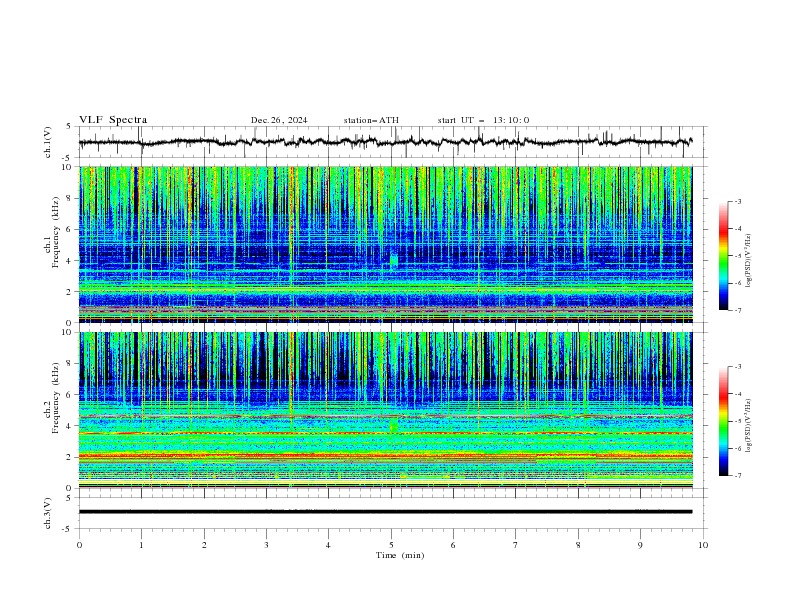Viewport: 792px width, 612px height.
Task: Click time axis tick label "9"
Action: [640, 545]
